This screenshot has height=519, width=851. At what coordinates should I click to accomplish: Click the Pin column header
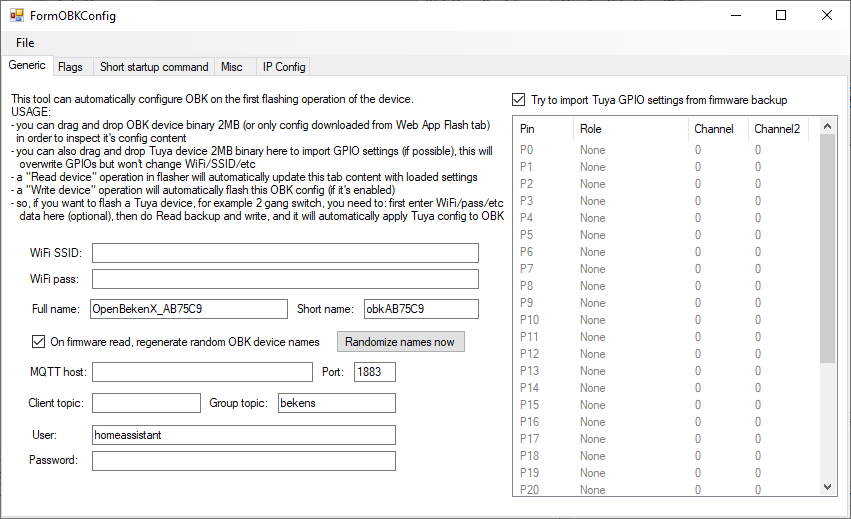(x=543, y=129)
